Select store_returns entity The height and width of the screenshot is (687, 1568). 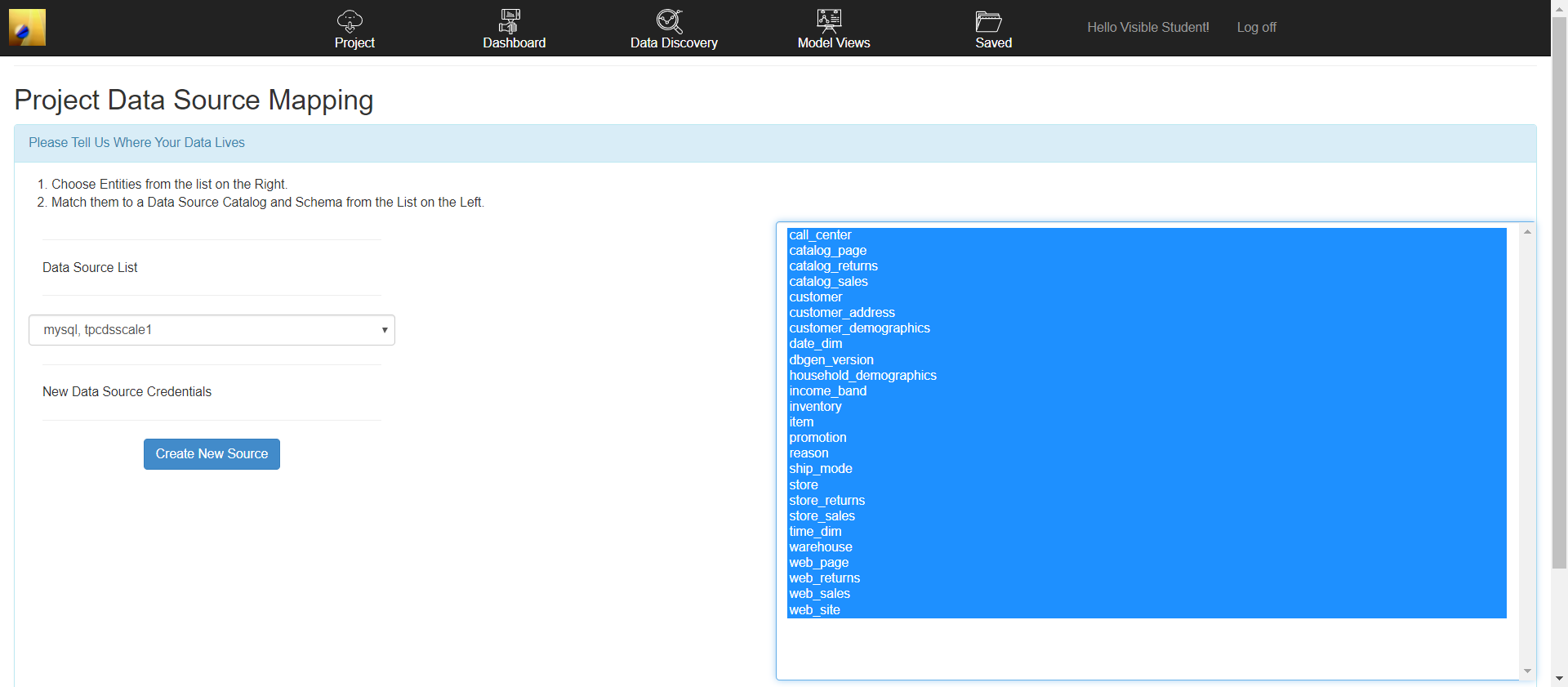pos(1147,501)
